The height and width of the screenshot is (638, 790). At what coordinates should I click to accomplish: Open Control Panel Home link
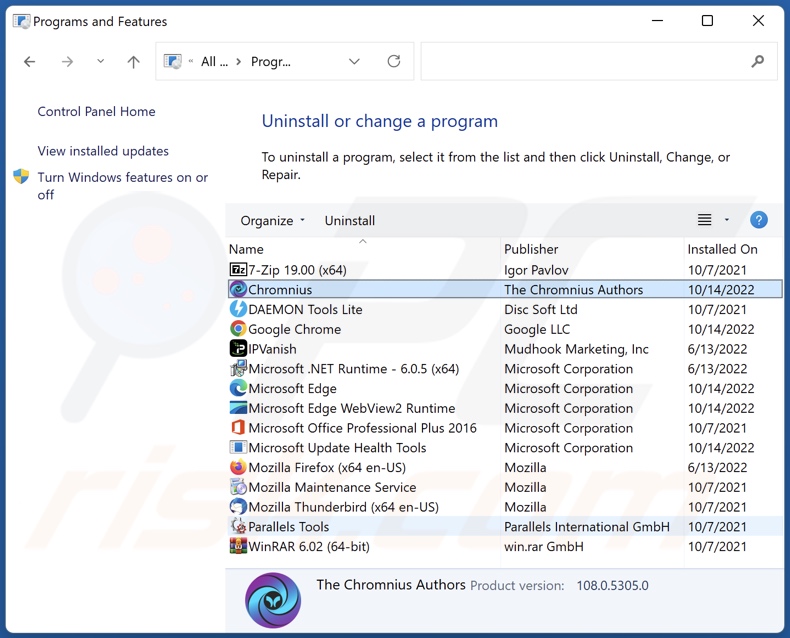pos(96,111)
